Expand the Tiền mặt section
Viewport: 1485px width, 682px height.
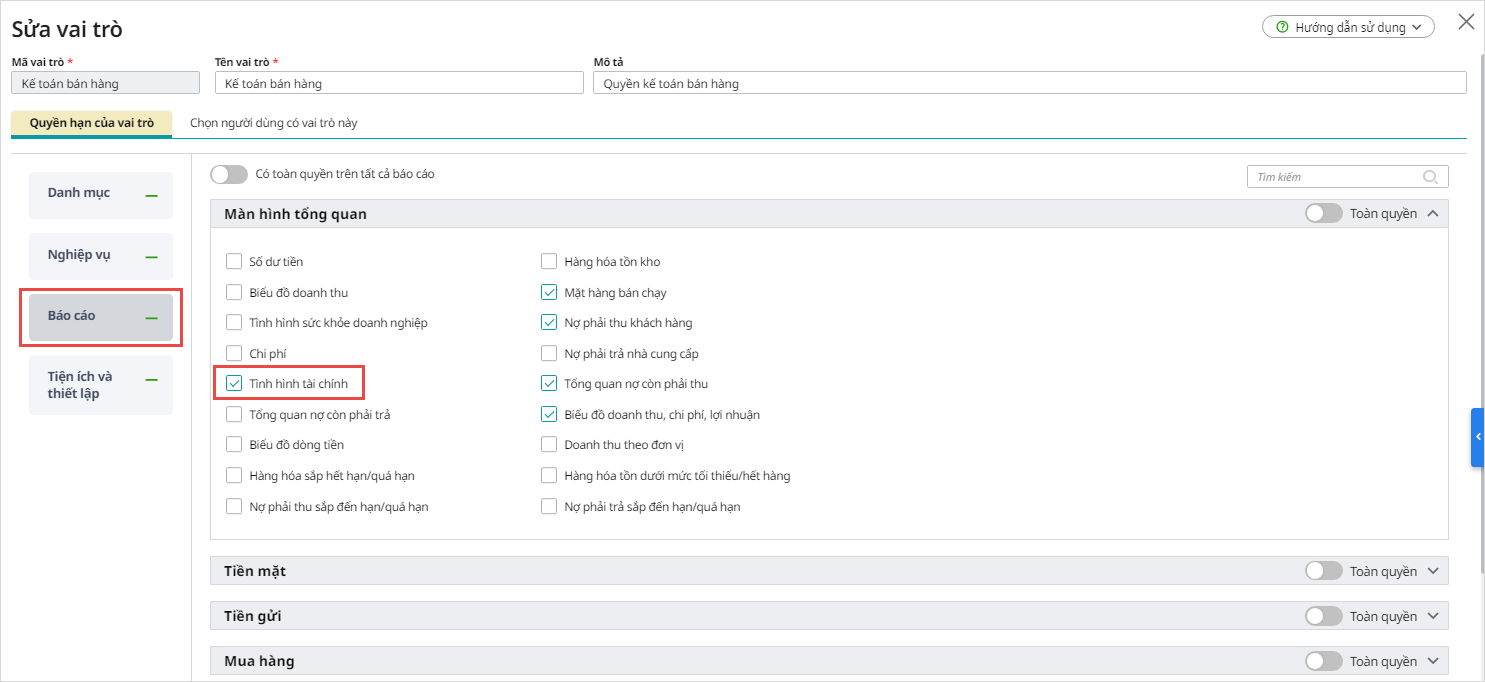click(x=1433, y=571)
